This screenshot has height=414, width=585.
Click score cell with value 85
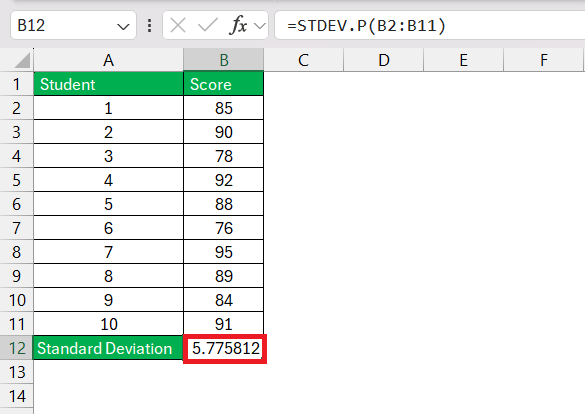point(223,108)
